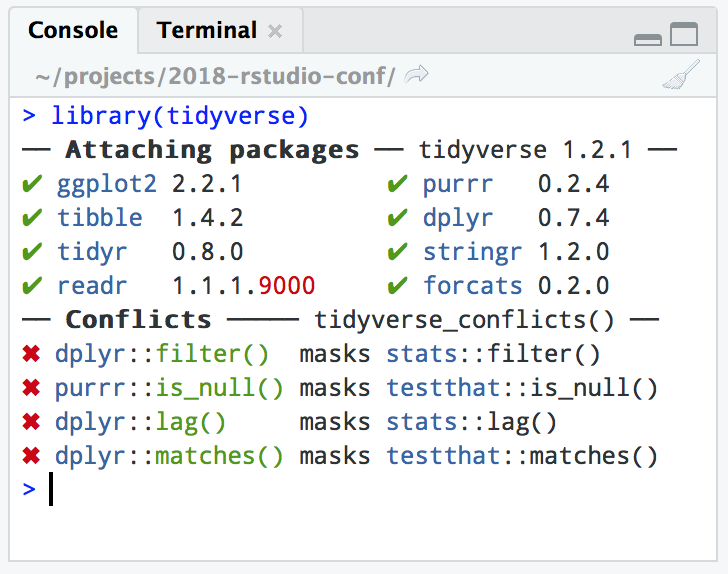The image size is (728, 574).
Task: Minimize the console pane
Action: coord(648,40)
